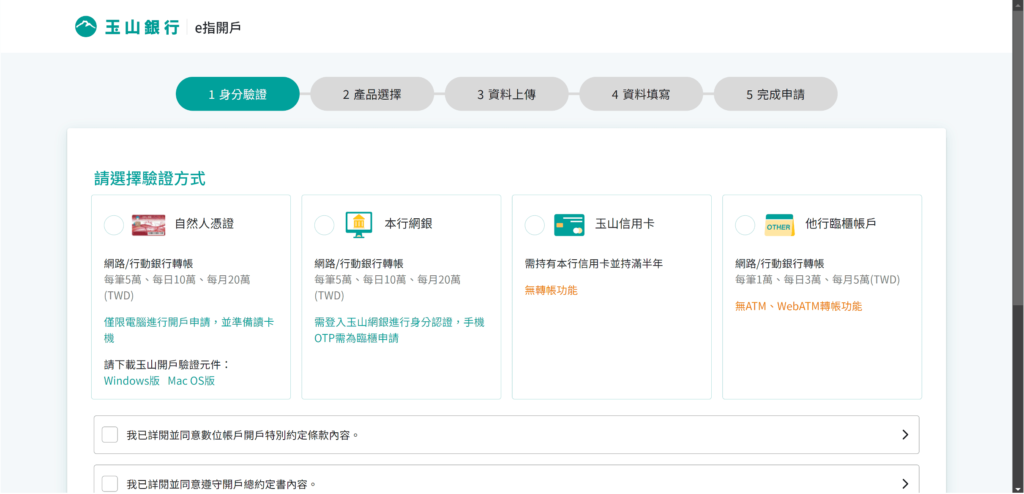Click the 無轉帳功能 notice
The width and height of the screenshot is (1024, 494).
click(x=551, y=290)
